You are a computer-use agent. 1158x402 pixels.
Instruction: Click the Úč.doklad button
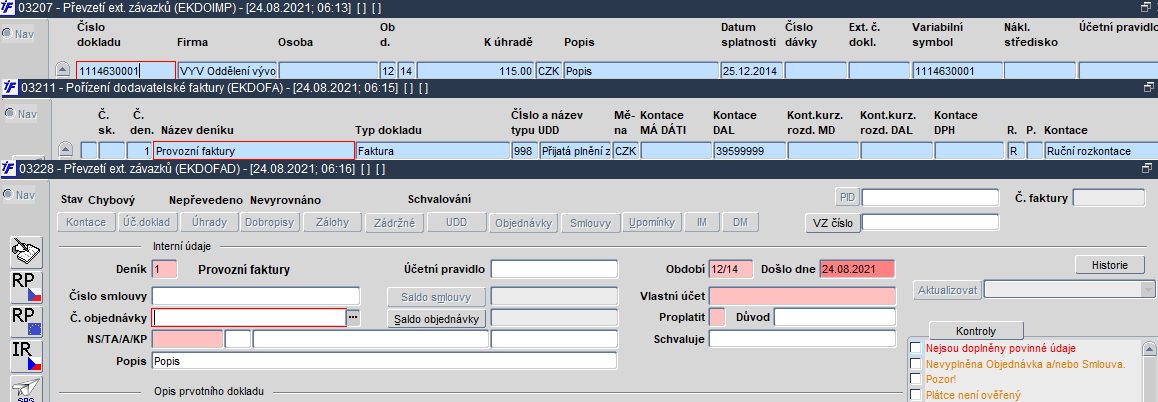[146, 222]
